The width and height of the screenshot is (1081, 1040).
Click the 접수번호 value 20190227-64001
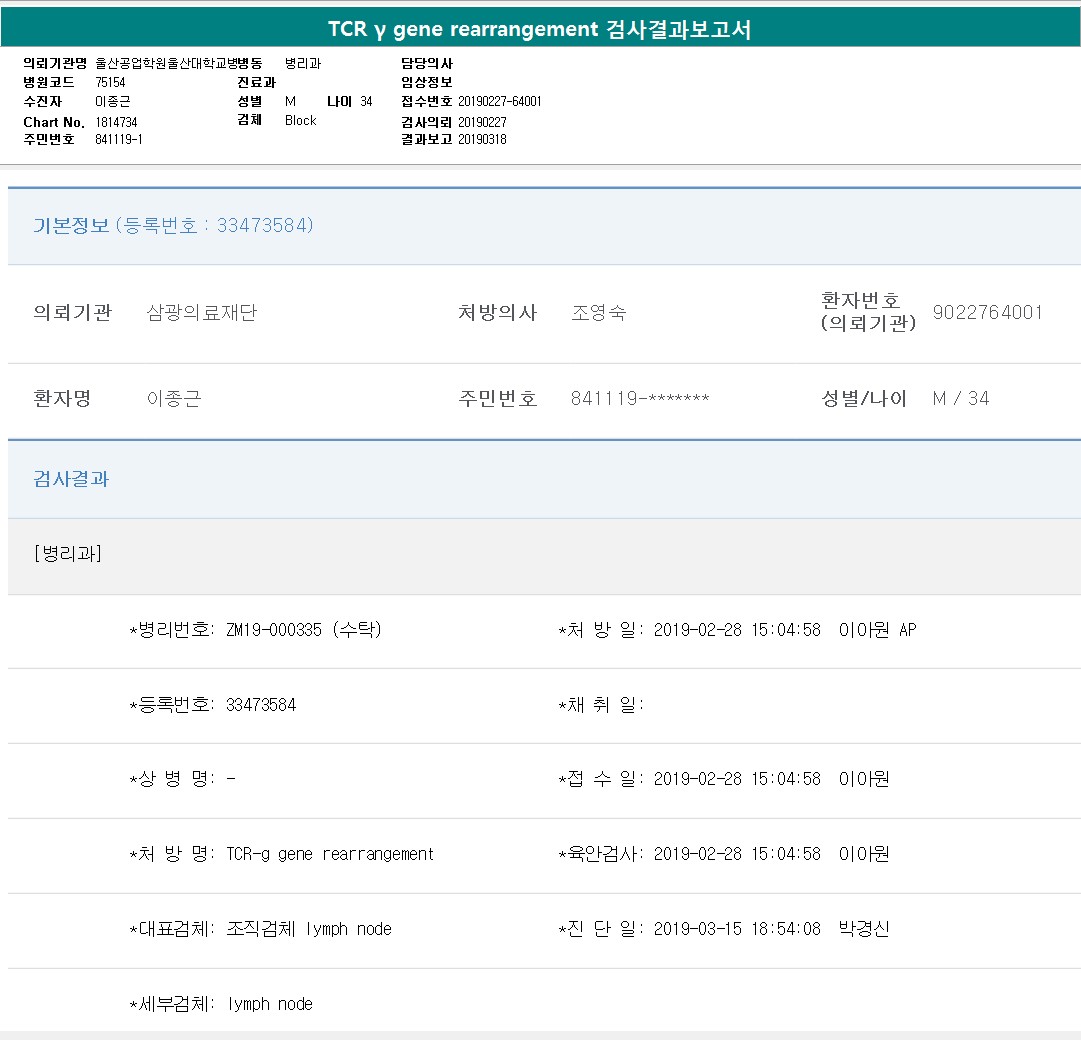[499, 102]
